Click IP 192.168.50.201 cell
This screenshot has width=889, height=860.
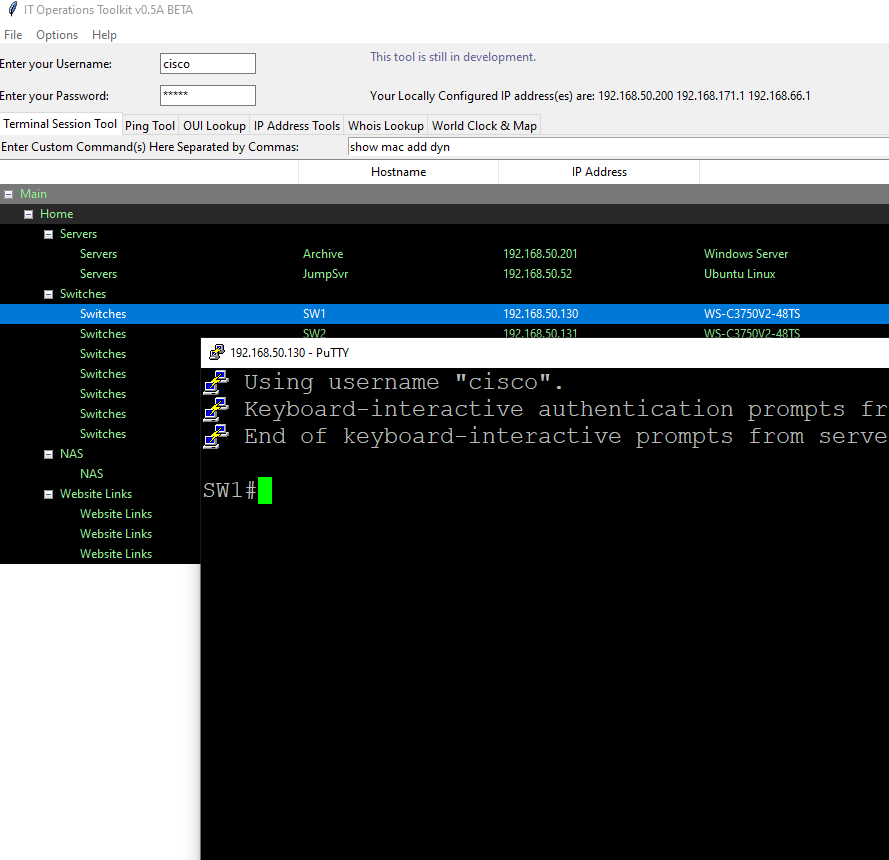tap(540, 254)
